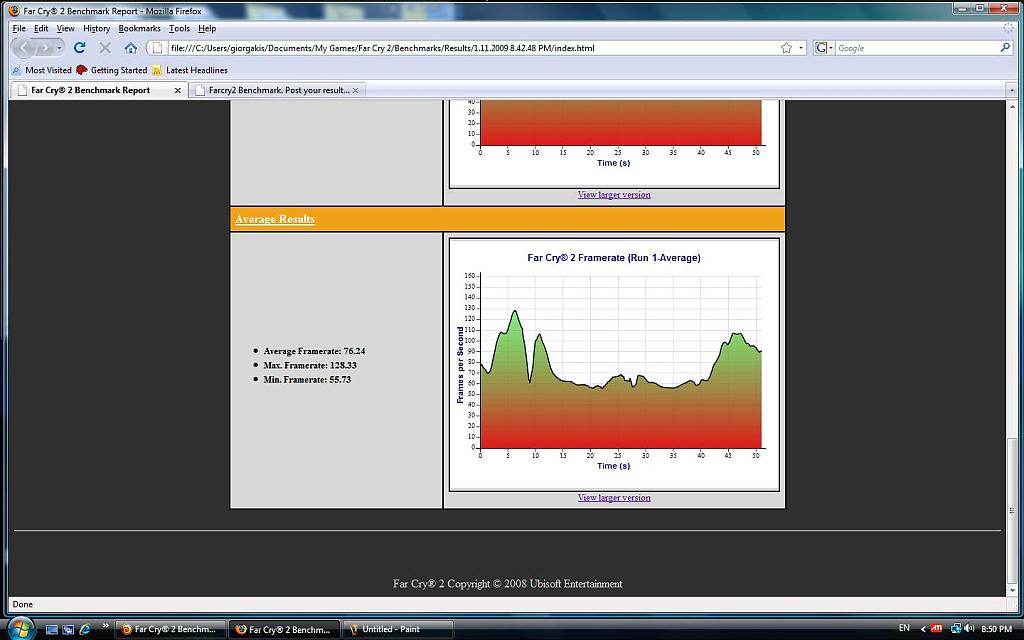This screenshot has width=1024, height=640.
Task: Open the View menu
Action: pyautogui.click(x=65, y=29)
